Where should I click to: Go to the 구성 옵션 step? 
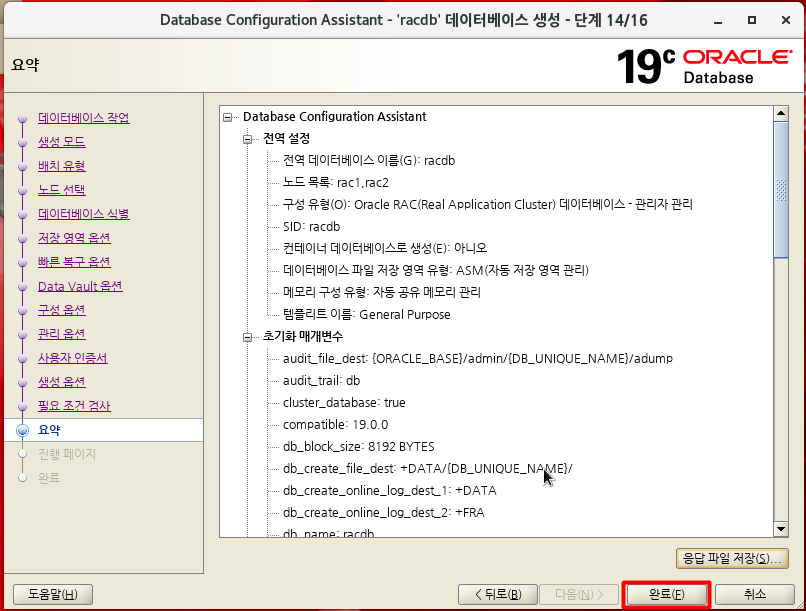[62, 310]
